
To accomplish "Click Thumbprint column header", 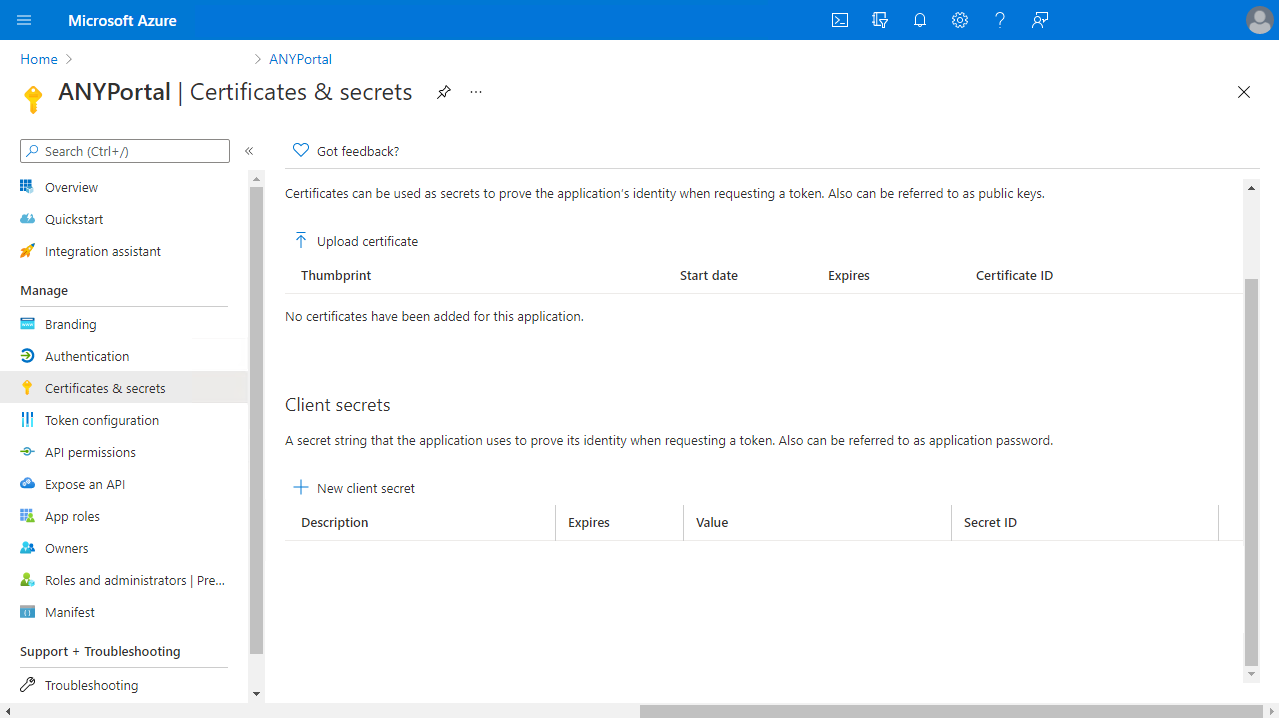I will 336,275.
